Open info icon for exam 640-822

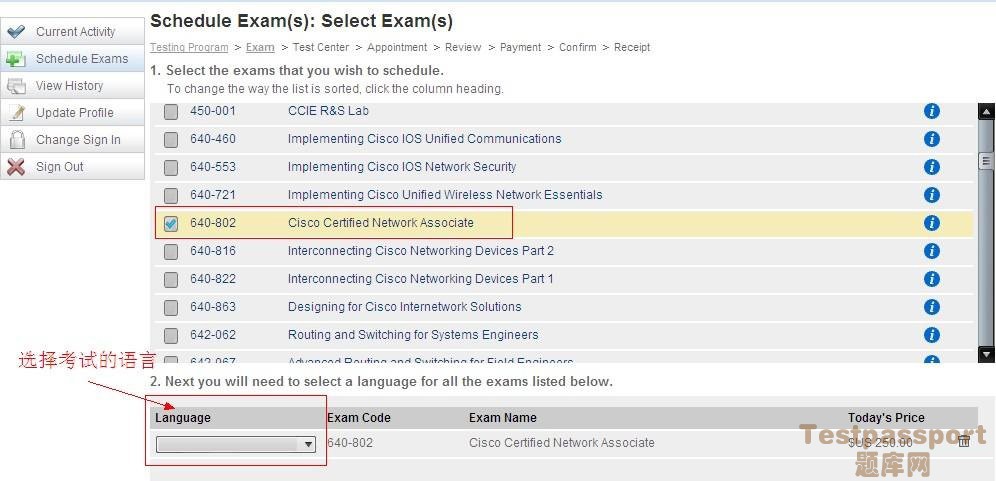pyautogui.click(x=931, y=279)
